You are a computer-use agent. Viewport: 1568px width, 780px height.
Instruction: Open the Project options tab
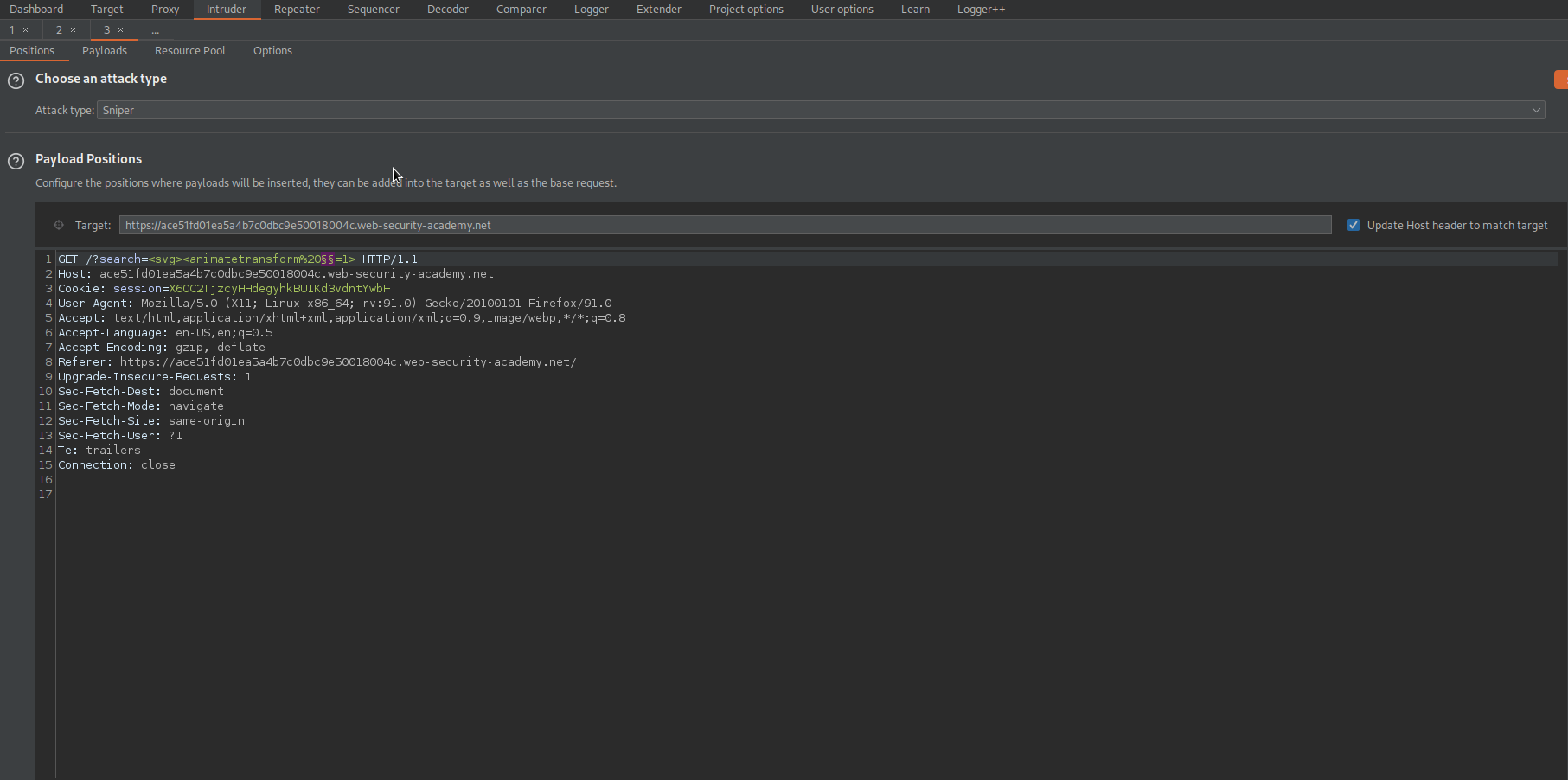[746, 10]
